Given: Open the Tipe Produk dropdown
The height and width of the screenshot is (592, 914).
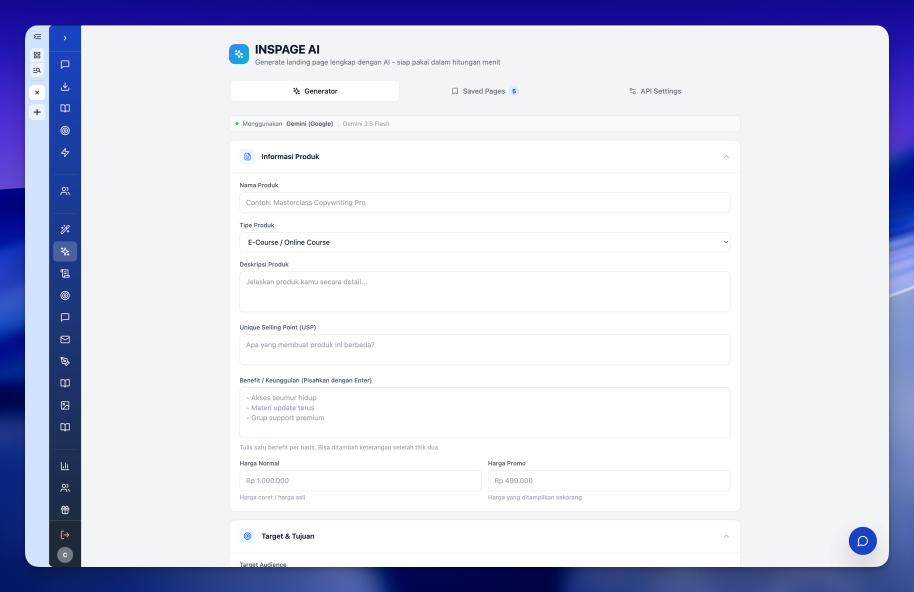Looking at the screenshot, I should (x=485, y=242).
